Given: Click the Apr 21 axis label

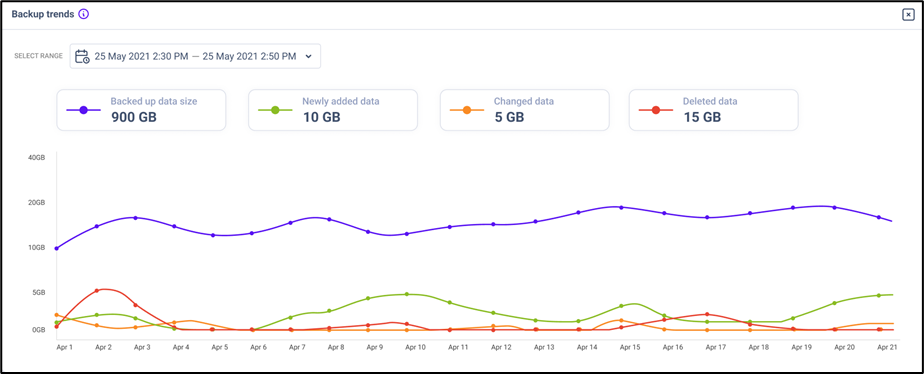Looking at the screenshot, I should click(888, 348).
